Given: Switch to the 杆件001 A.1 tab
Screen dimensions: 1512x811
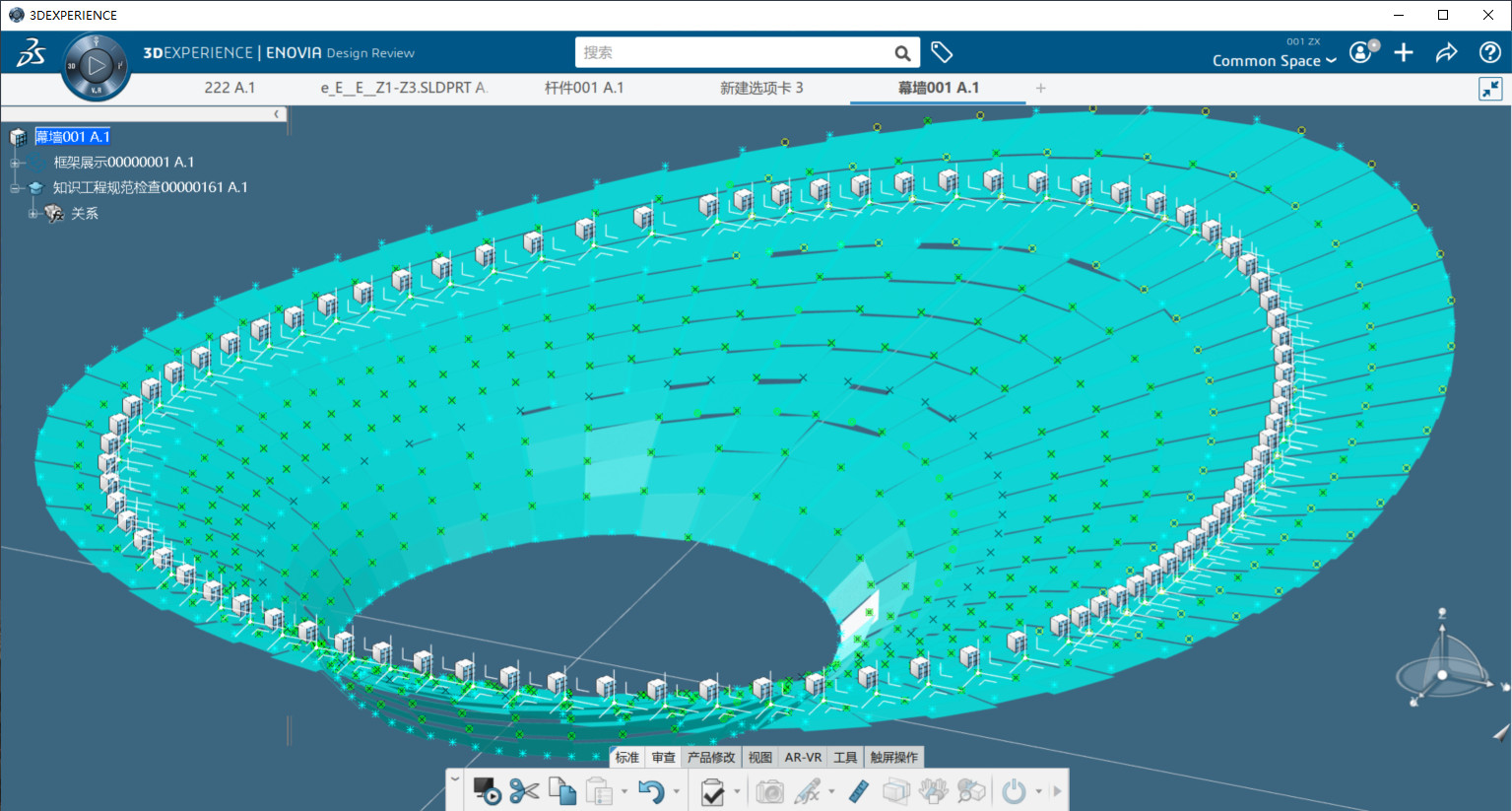Looking at the screenshot, I should pyautogui.click(x=584, y=88).
